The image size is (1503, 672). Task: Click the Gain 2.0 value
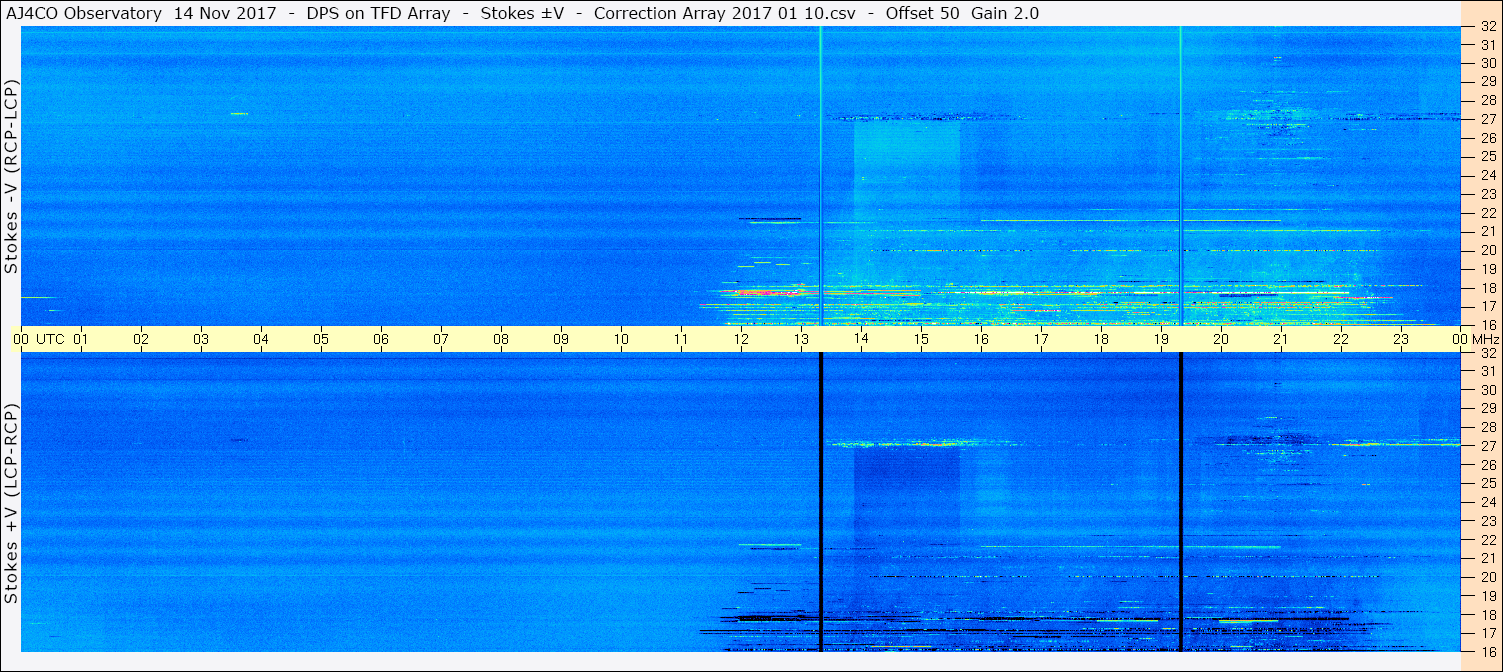pos(1005,13)
